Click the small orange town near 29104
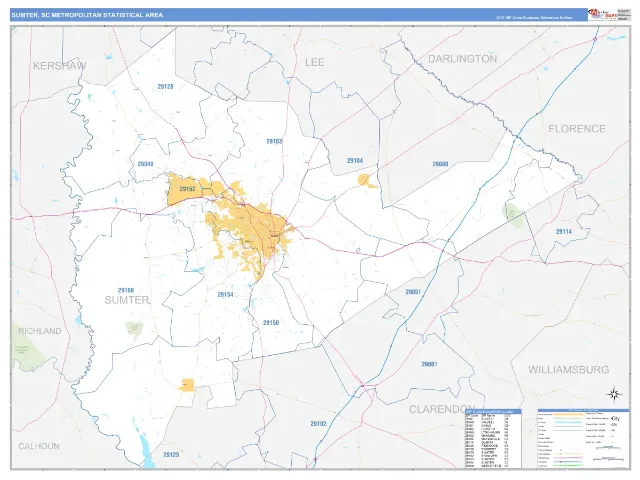Image resolution: width=640 pixels, height=480 pixels. click(367, 181)
